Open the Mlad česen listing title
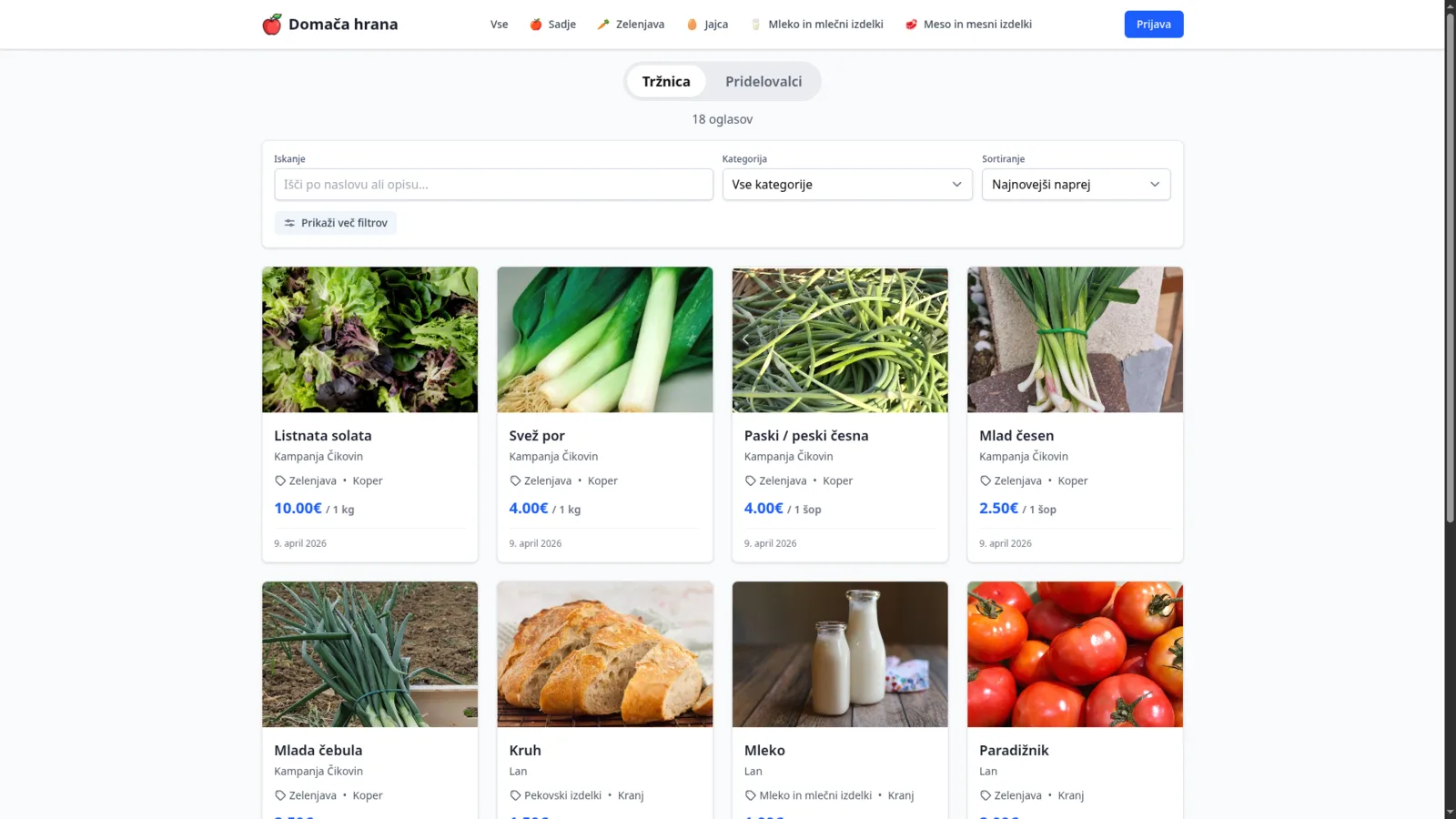The height and width of the screenshot is (819, 1456). 1016,436
